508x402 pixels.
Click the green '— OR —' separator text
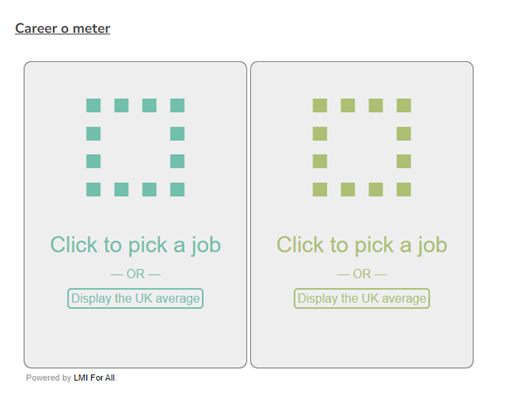(362, 274)
